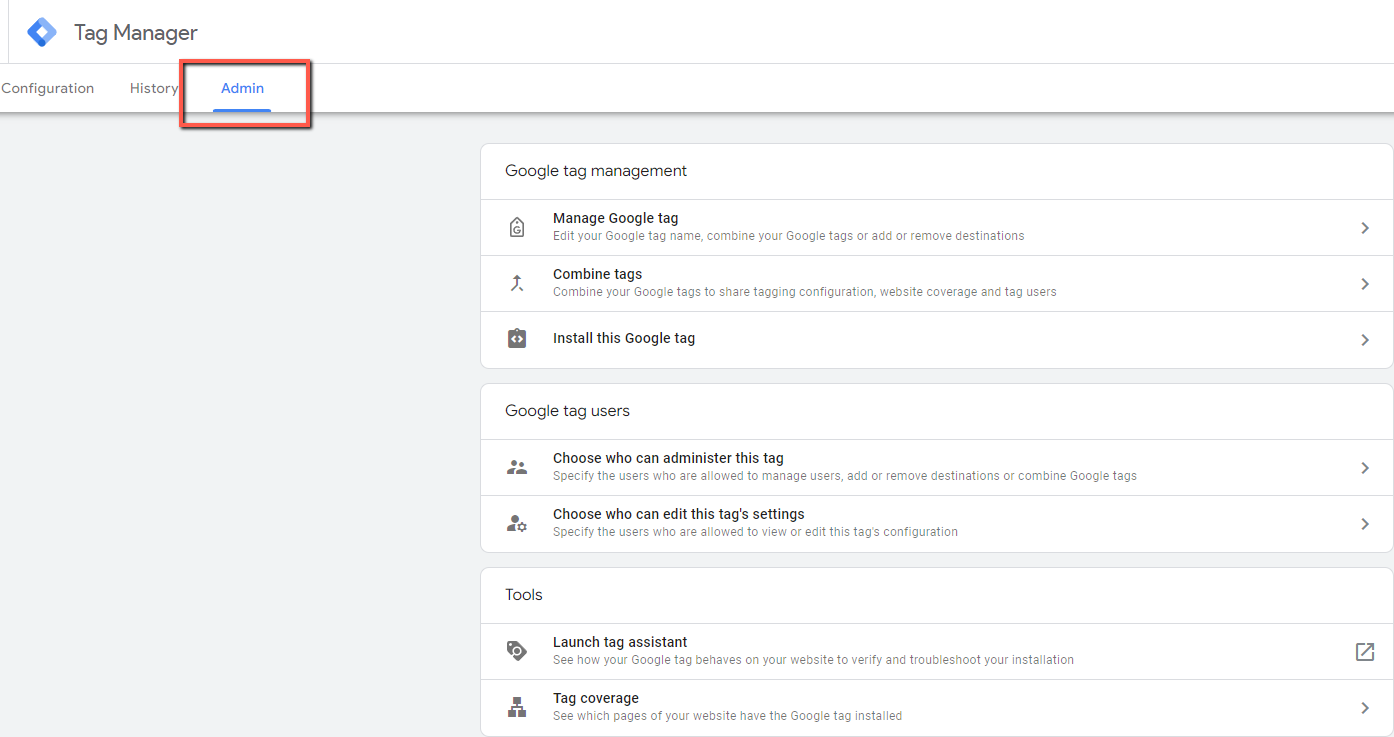This screenshot has width=1394, height=737.
Task: Click the Tools section heading
Action: pyautogui.click(x=524, y=595)
